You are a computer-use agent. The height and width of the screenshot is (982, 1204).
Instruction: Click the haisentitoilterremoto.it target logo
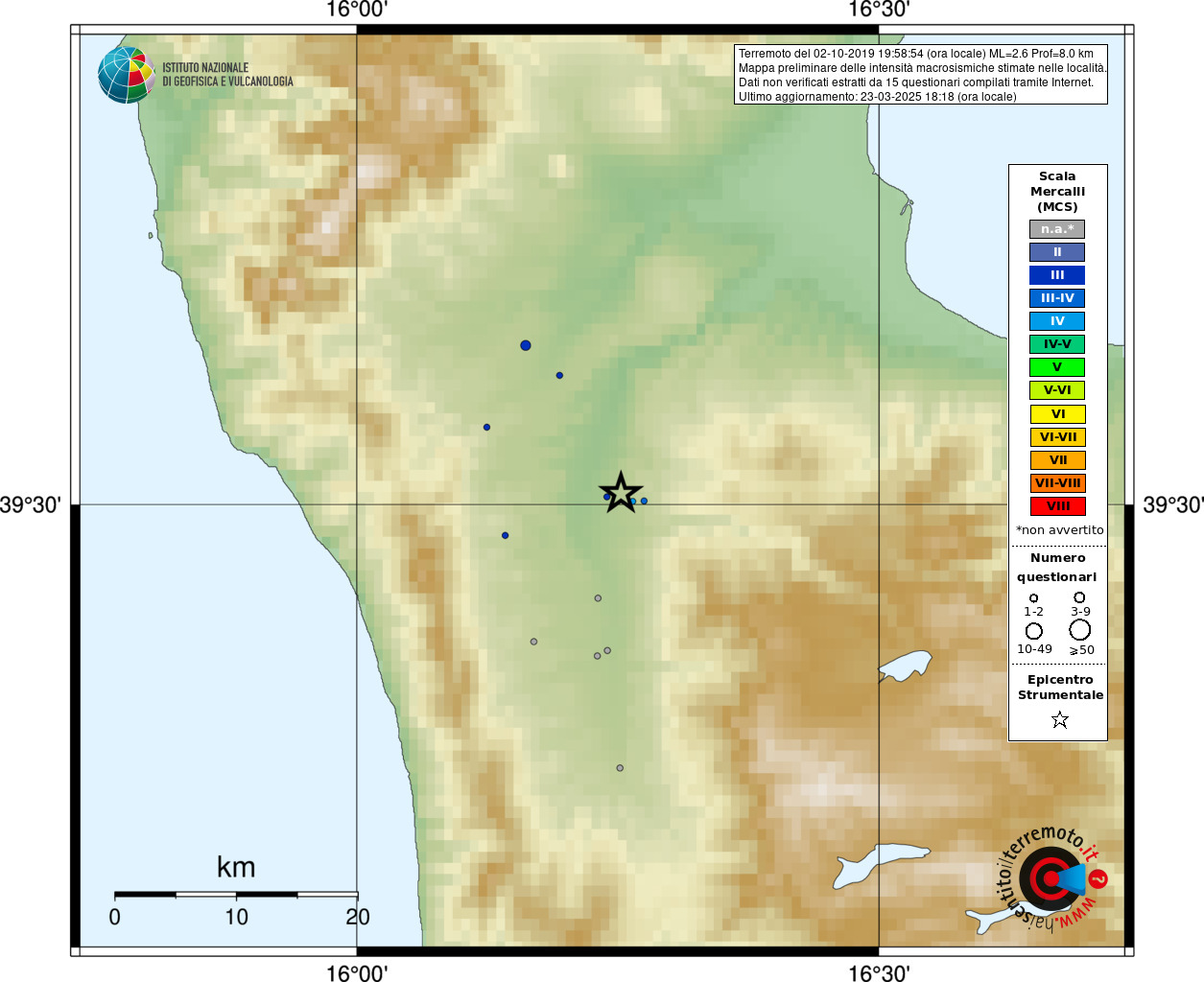[x=1052, y=878]
